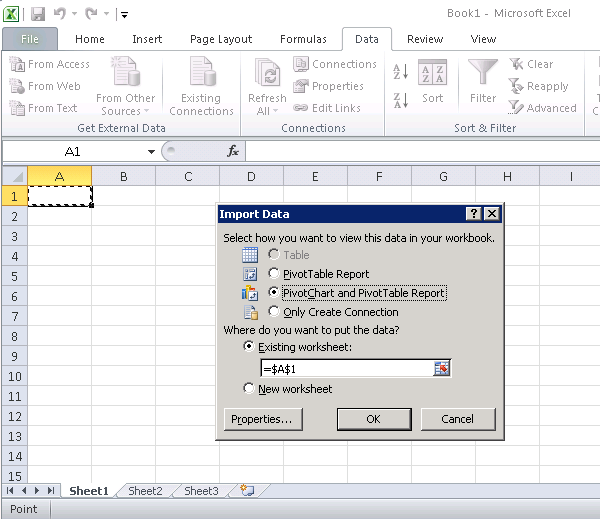Screen dimensions: 600x519
Task: Select the PivotTable Report radio button
Action: coord(274,274)
